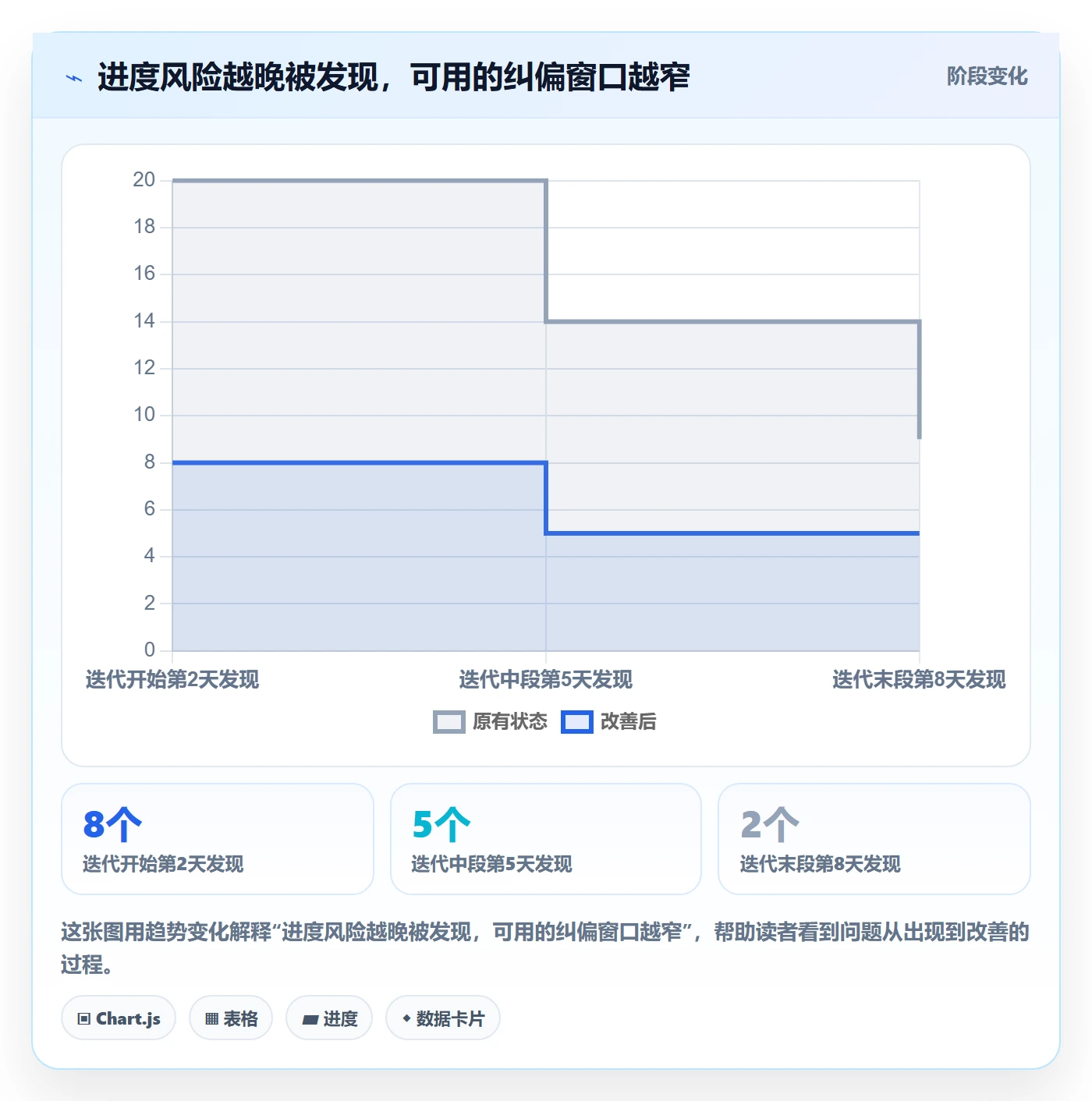Image resolution: width=1092 pixels, height=1101 pixels.
Task: Select the 8个 data card
Action: [x=218, y=839]
